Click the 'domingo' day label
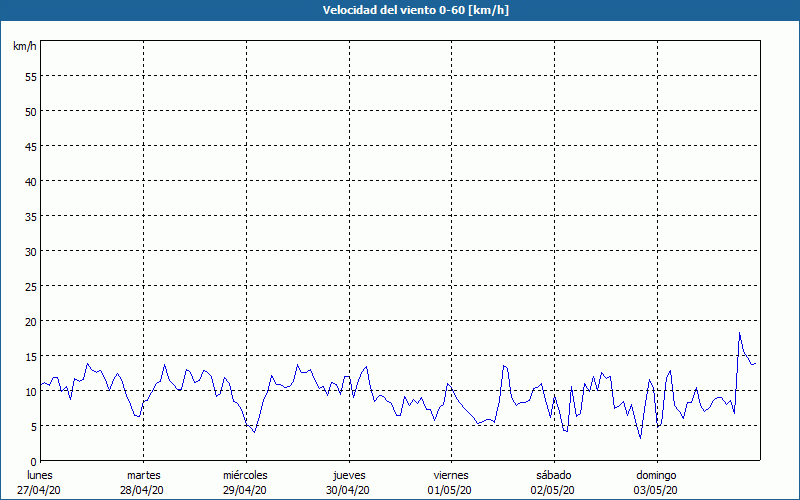Viewport: 800px width, 500px height. 656,475
